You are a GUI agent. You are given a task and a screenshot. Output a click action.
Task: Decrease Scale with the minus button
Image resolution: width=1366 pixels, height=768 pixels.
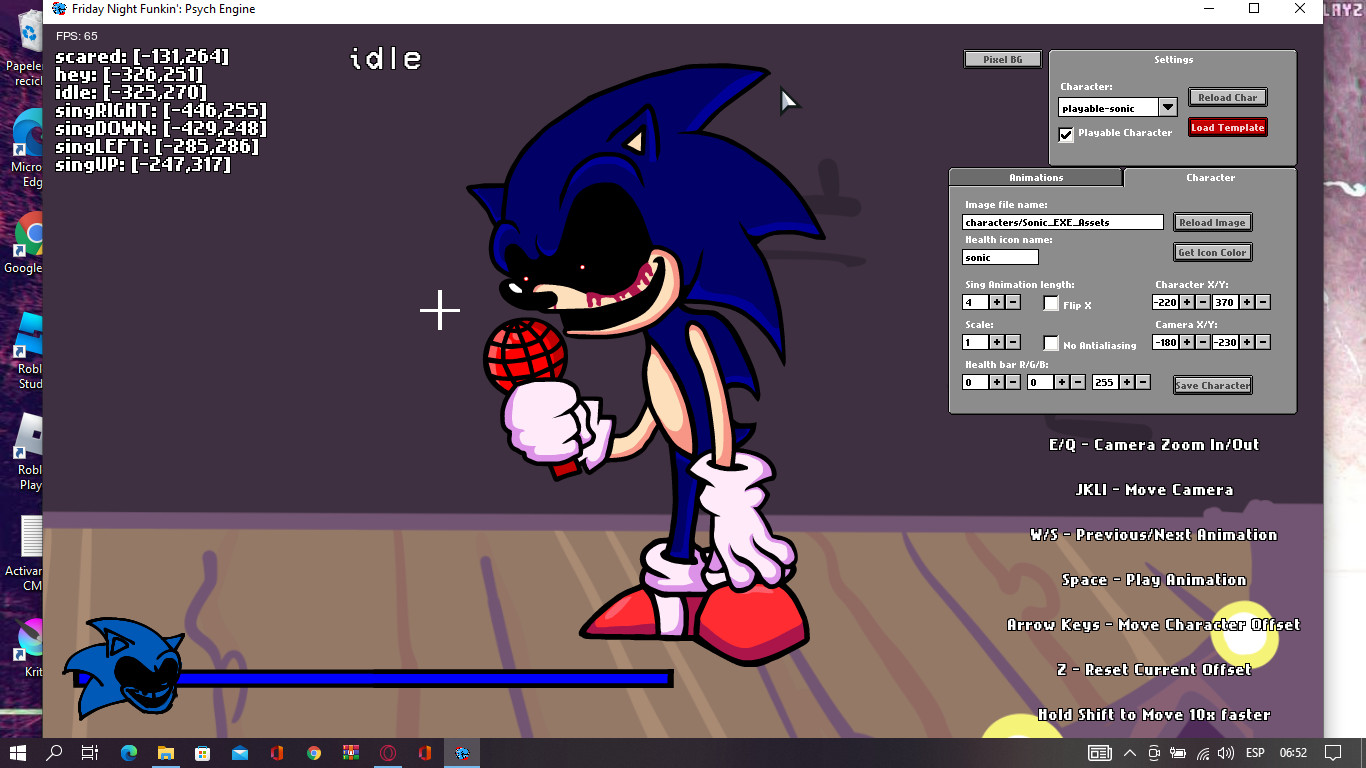click(1013, 342)
